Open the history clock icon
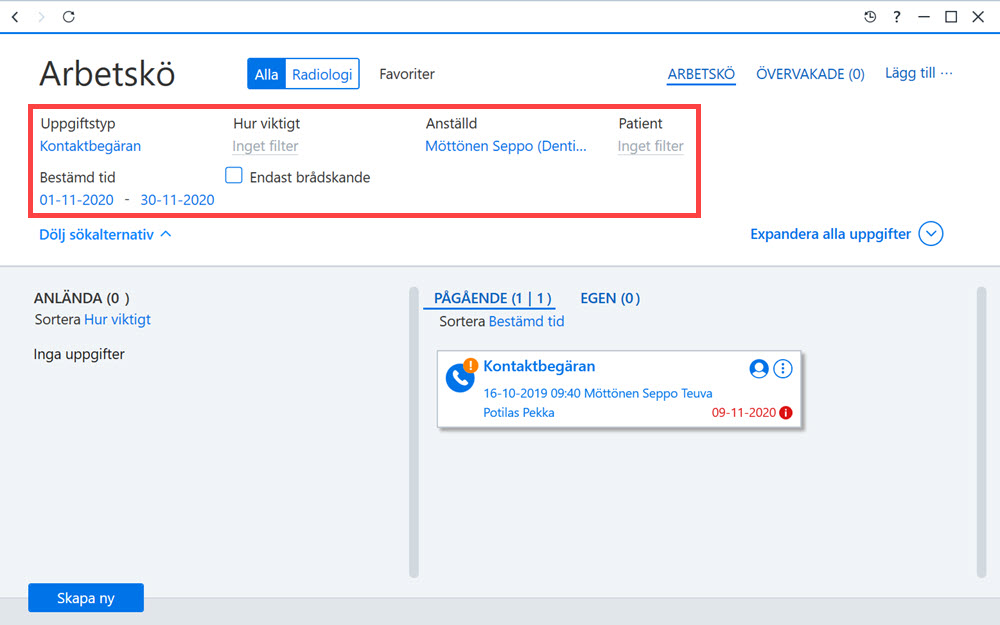 [870, 17]
